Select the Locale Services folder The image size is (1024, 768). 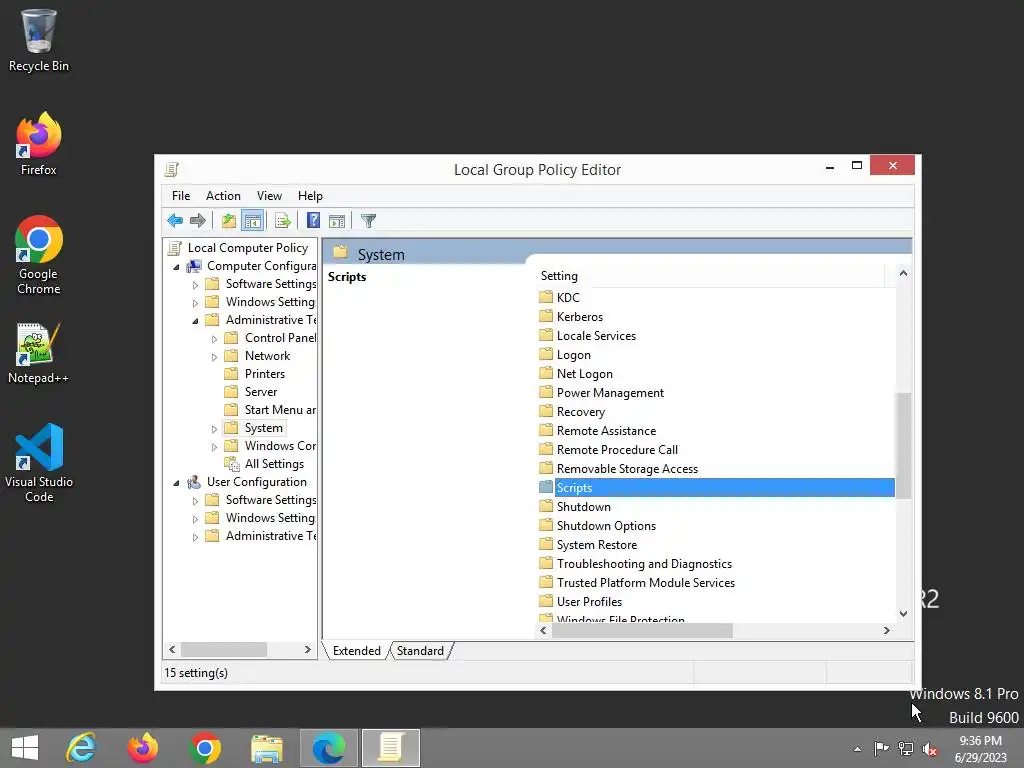point(596,336)
